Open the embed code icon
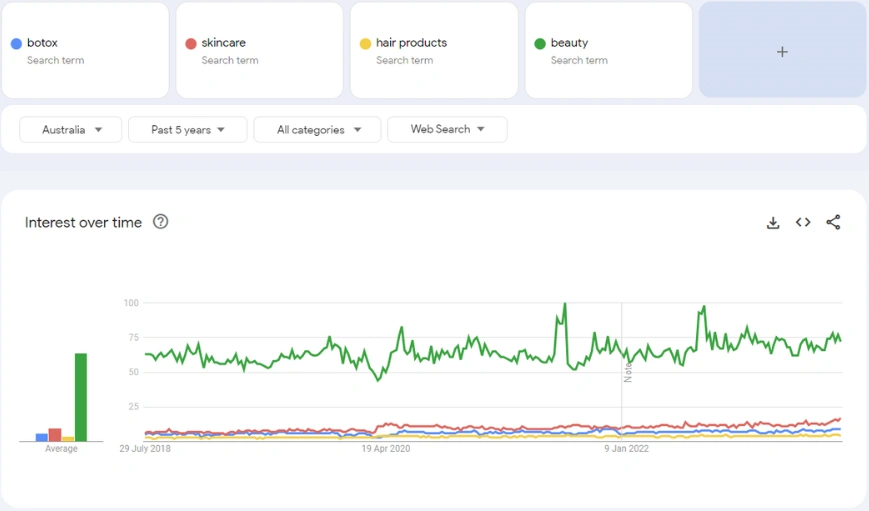The width and height of the screenshot is (869, 511). tap(803, 222)
